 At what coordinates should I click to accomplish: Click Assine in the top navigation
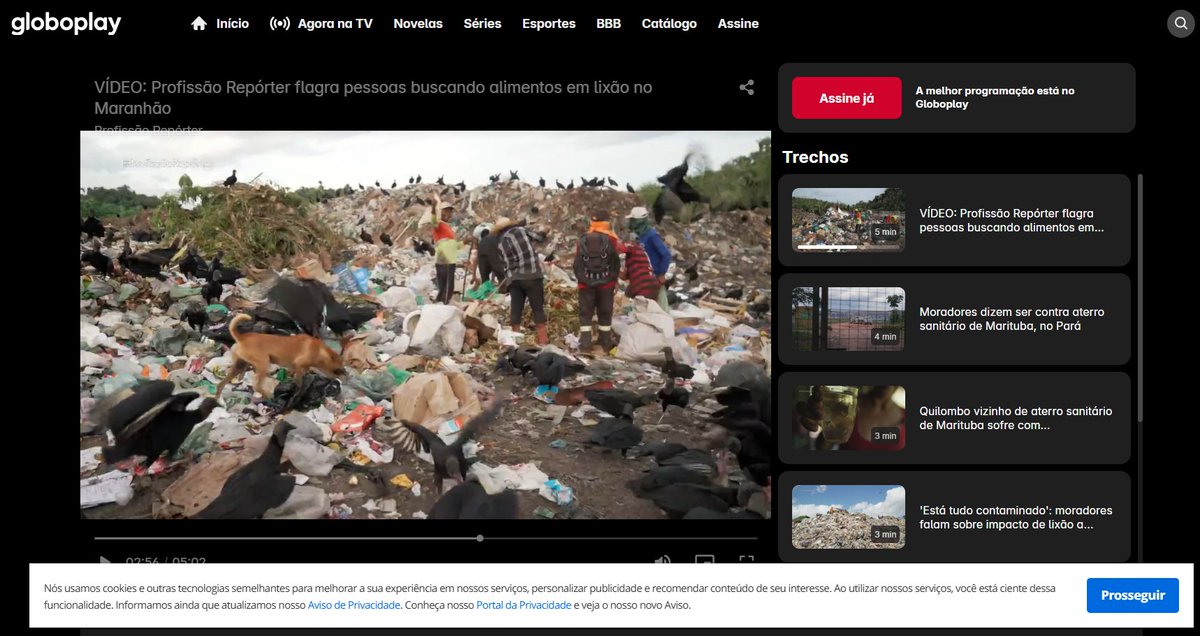tap(738, 23)
